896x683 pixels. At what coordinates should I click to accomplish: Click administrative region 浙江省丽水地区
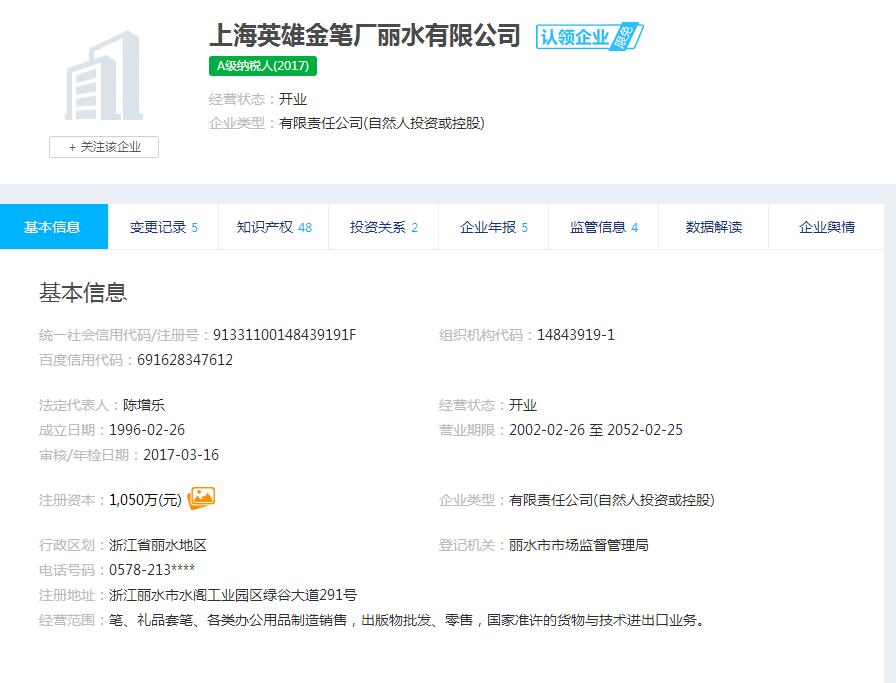point(158,545)
